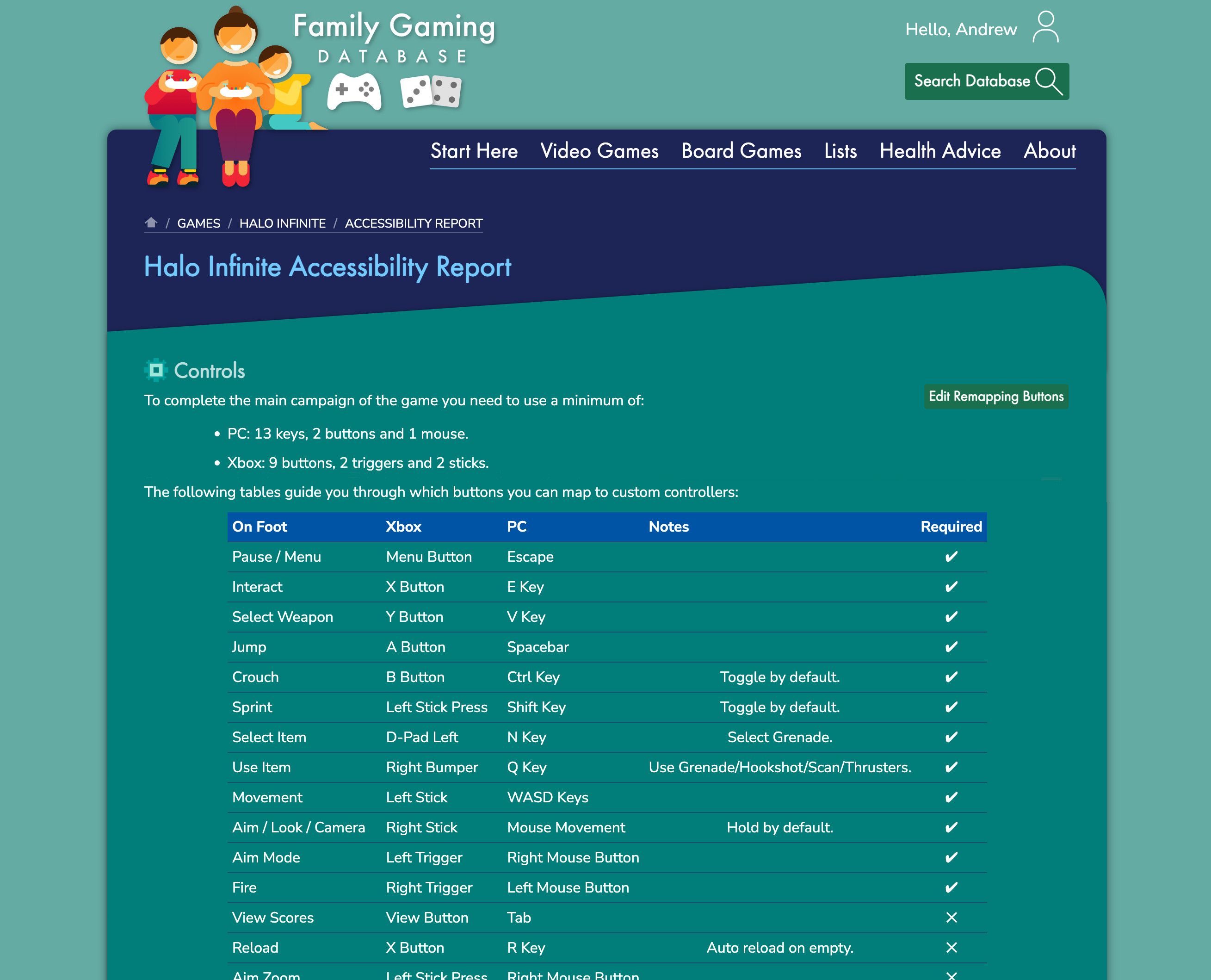The width and height of the screenshot is (1211, 980).
Task: Toggle the required checkmark for Crouch row
Action: (x=950, y=678)
